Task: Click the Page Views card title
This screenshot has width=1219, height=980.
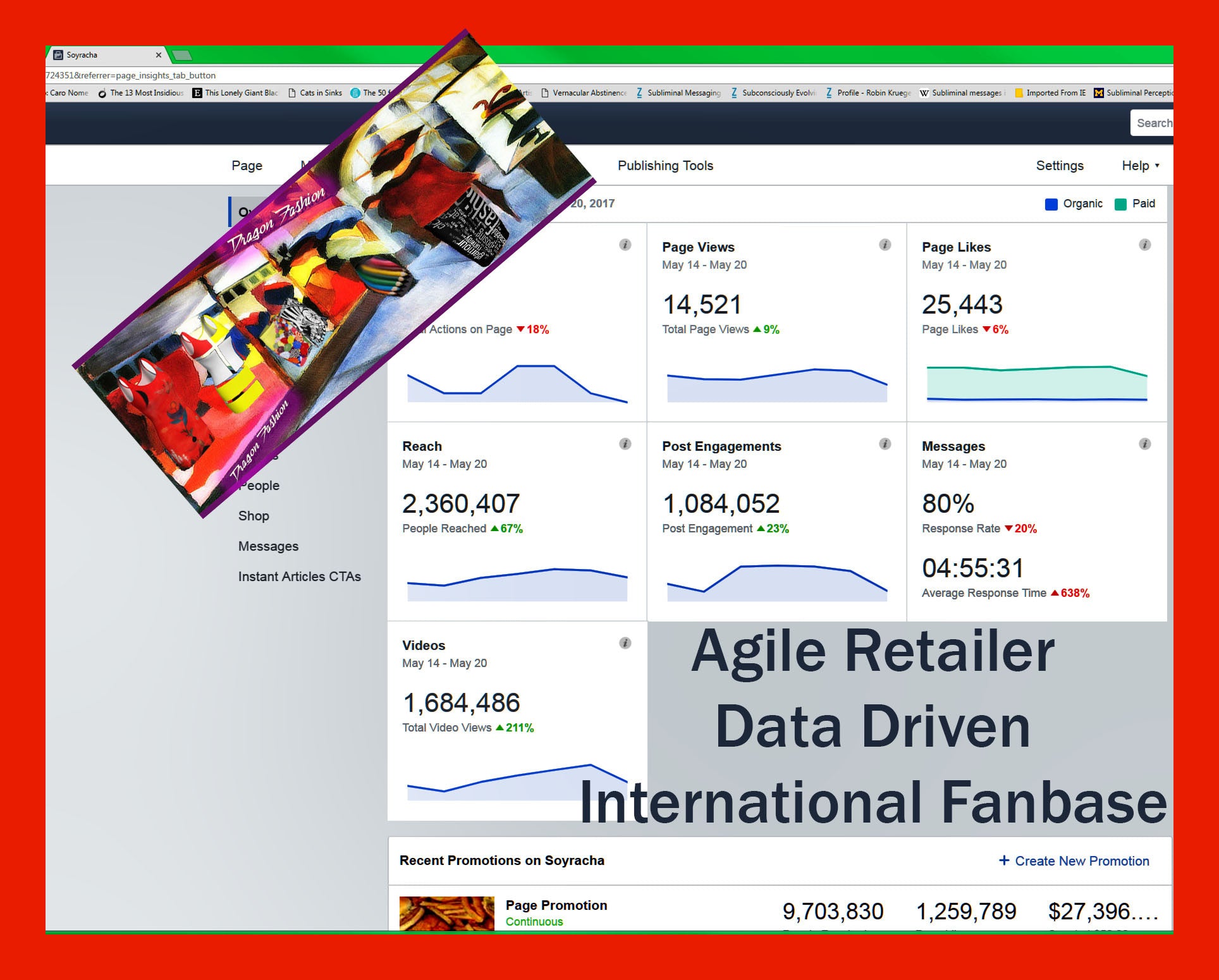Action: 698,247
